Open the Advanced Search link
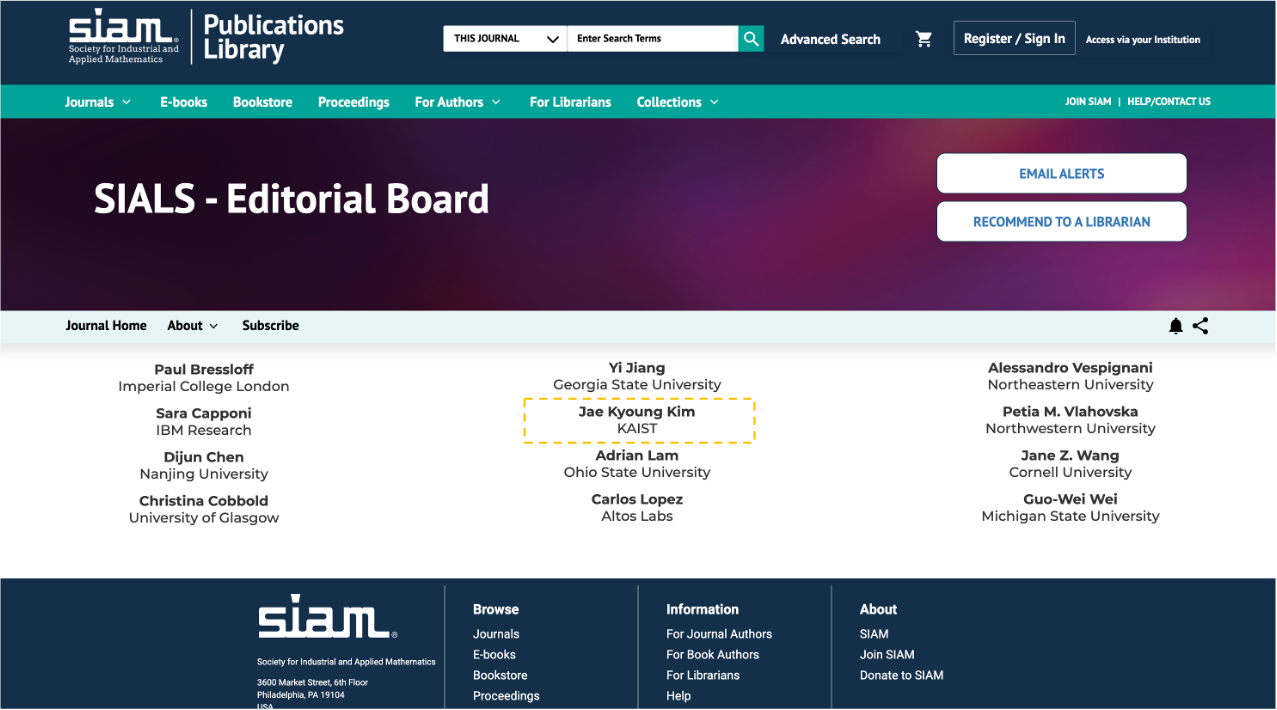This screenshot has height=710, width=1277. 831,39
